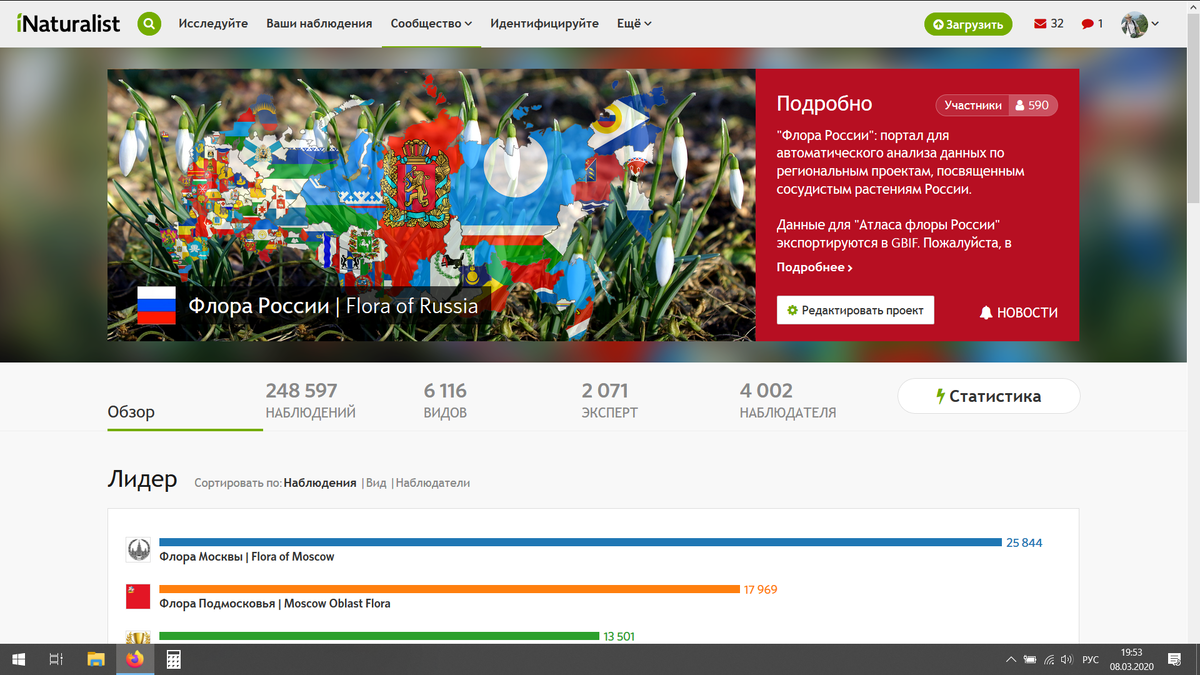Click the green Загрузить button
1200x675 pixels.
click(x=967, y=22)
